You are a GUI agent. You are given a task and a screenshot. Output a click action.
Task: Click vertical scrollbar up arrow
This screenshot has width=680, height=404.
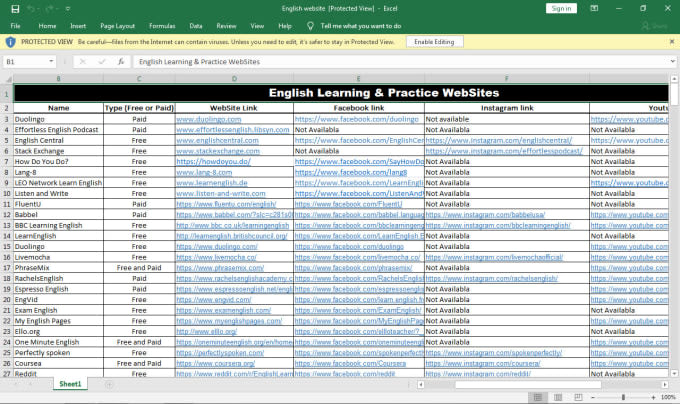coord(674,79)
